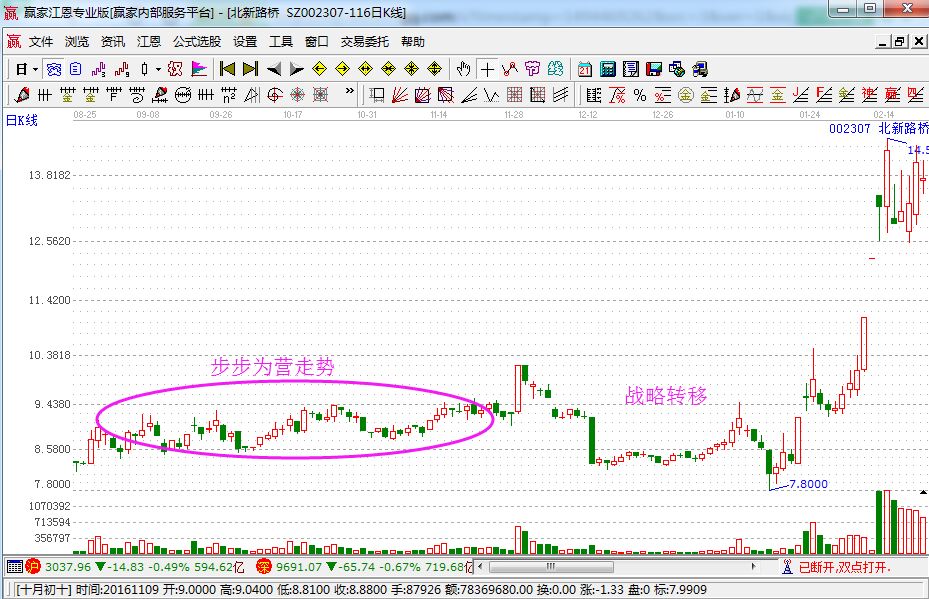Image resolution: width=929 pixels, height=599 pixels.
Task: Open the calculator tool
Action: tap(607, 69)
